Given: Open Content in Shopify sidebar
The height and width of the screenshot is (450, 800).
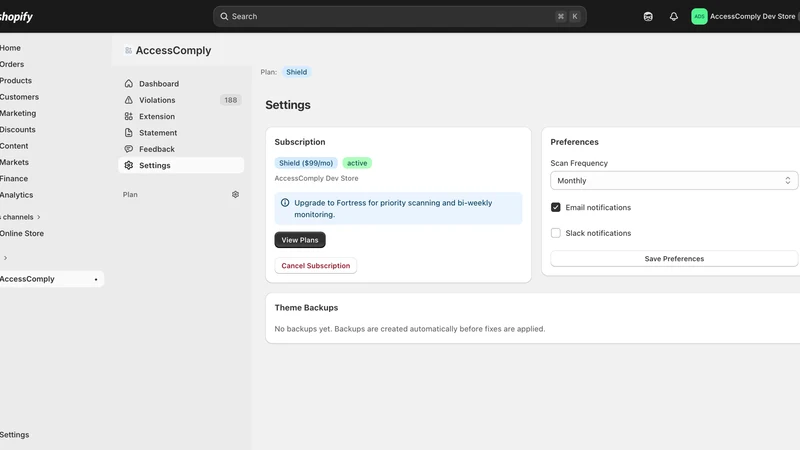Looking at the screenshot, I should [14, 146].
